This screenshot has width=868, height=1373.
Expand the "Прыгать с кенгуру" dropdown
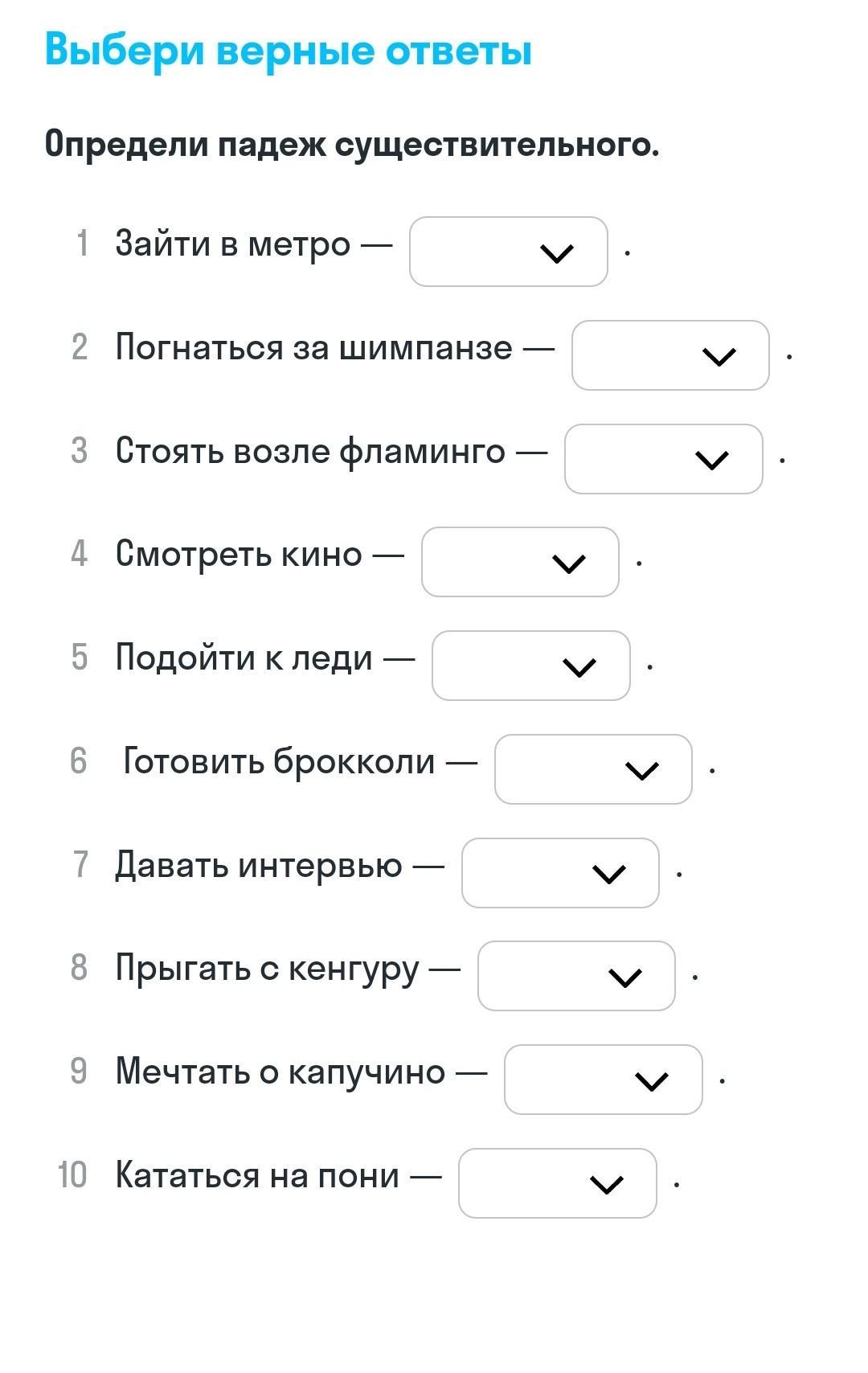click(576, 976)
